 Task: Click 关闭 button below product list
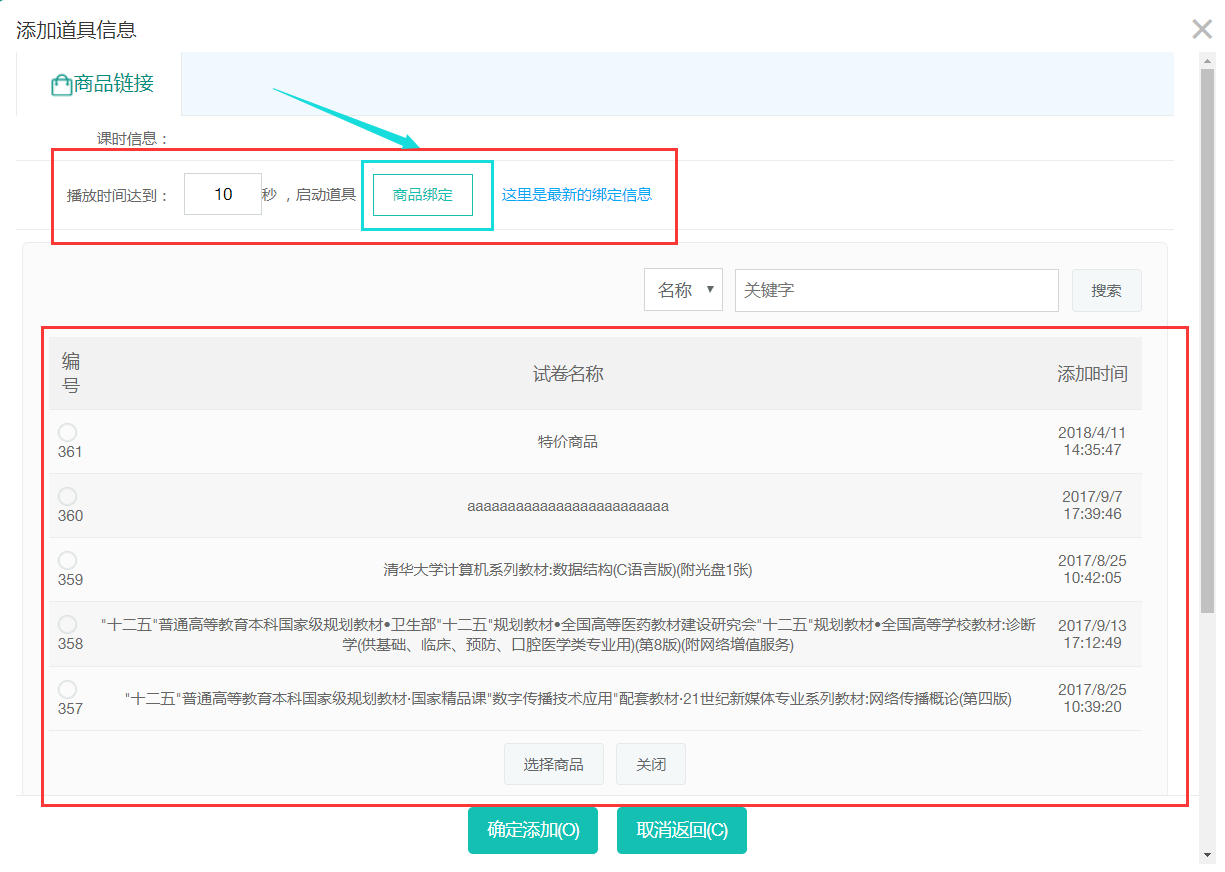(650, 764)
